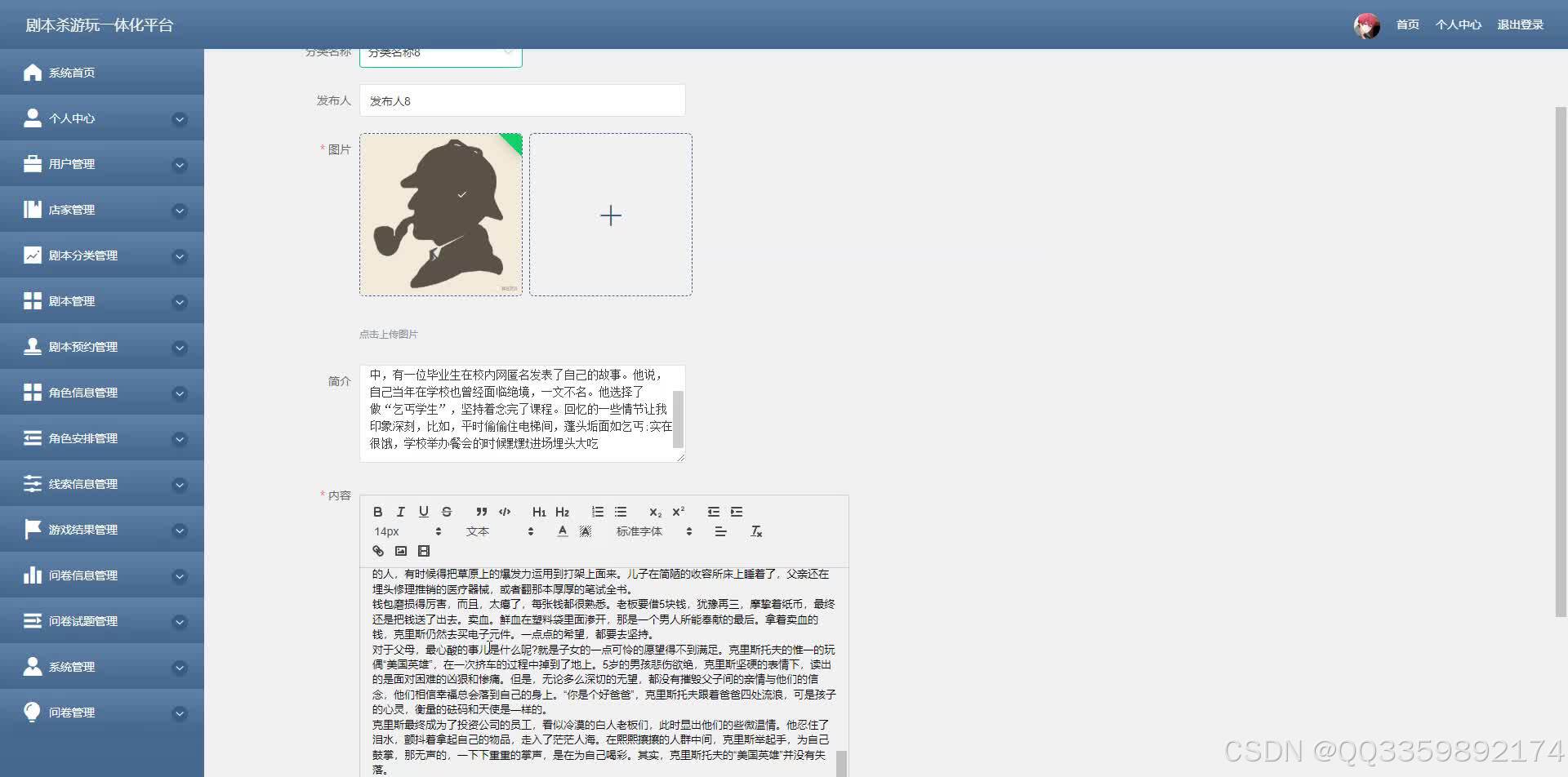Open the 个人中心 sidebar menu

102,118
